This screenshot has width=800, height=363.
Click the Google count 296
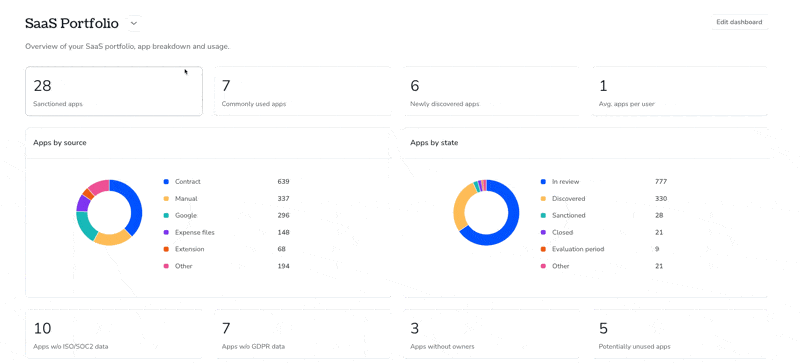coord(284,215)
